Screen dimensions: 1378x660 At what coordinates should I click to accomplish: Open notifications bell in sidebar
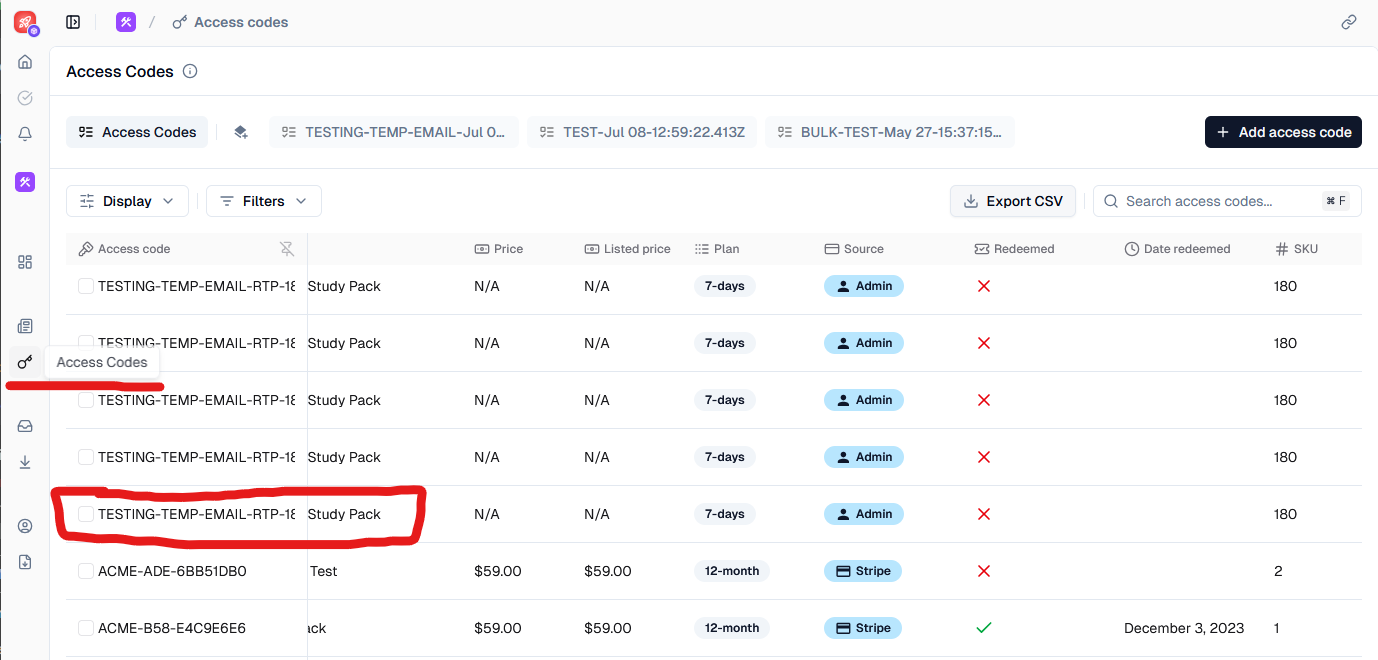tap(25, 134)
